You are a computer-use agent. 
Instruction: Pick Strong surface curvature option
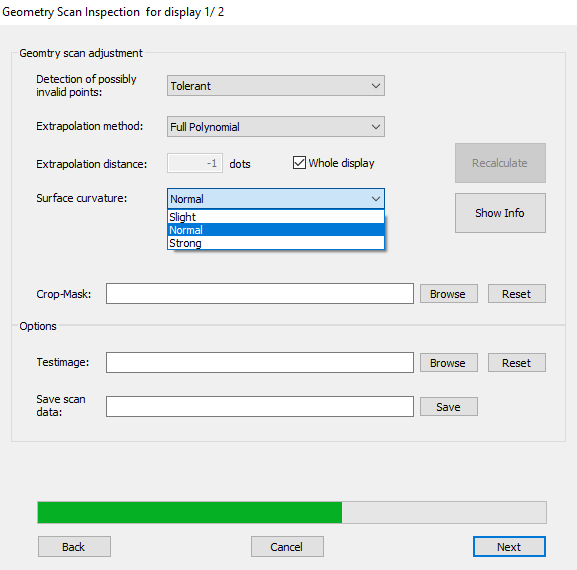(276, 243)
